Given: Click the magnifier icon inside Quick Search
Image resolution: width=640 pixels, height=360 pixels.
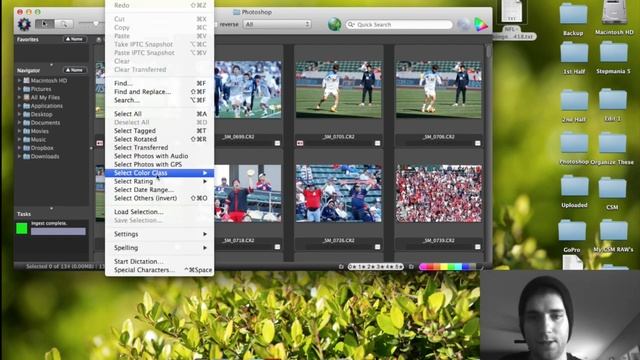Looking at the screenshot, I should (x=351, y=24).
